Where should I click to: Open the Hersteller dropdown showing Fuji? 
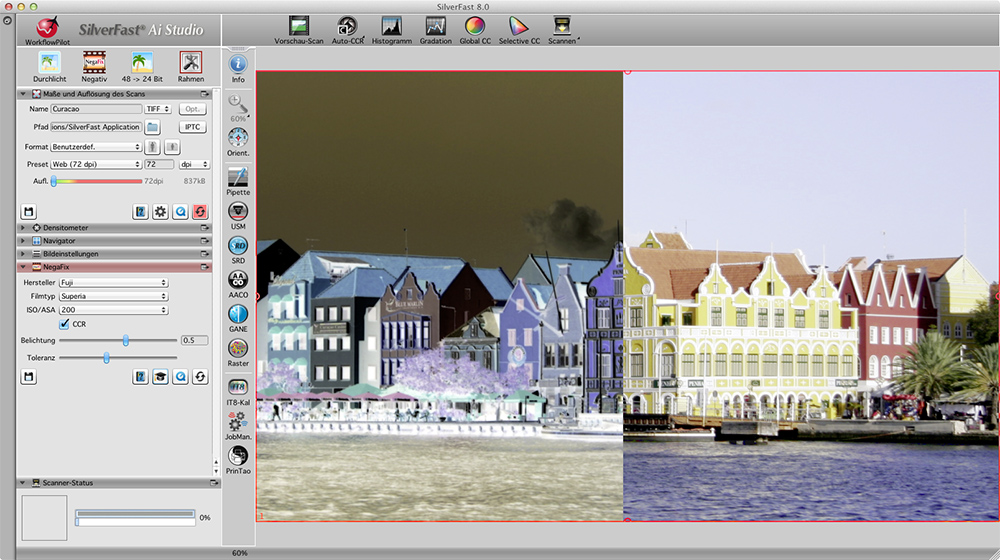[x=113, y=283]
